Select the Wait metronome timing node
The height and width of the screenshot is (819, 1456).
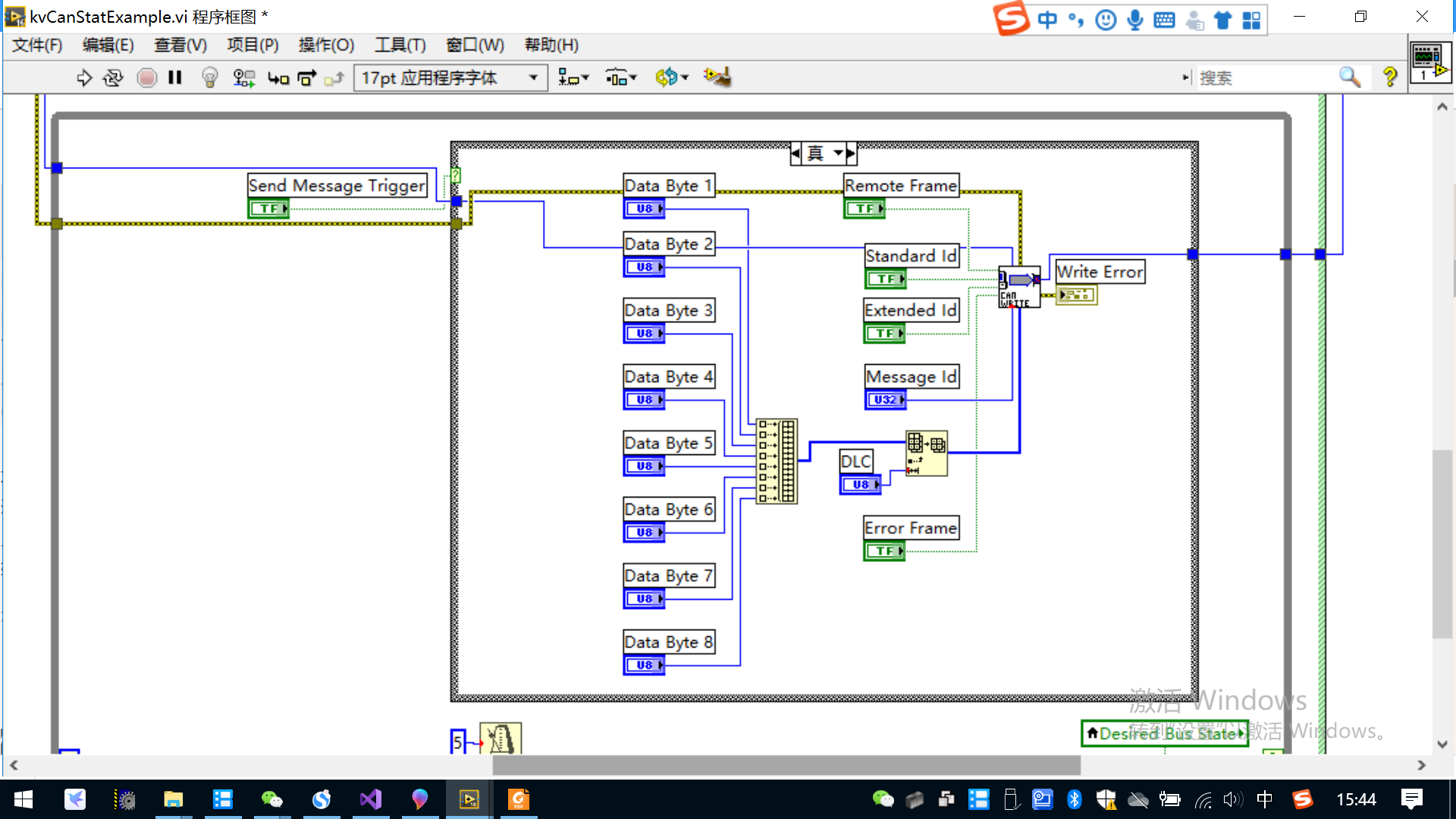point(500,738)
